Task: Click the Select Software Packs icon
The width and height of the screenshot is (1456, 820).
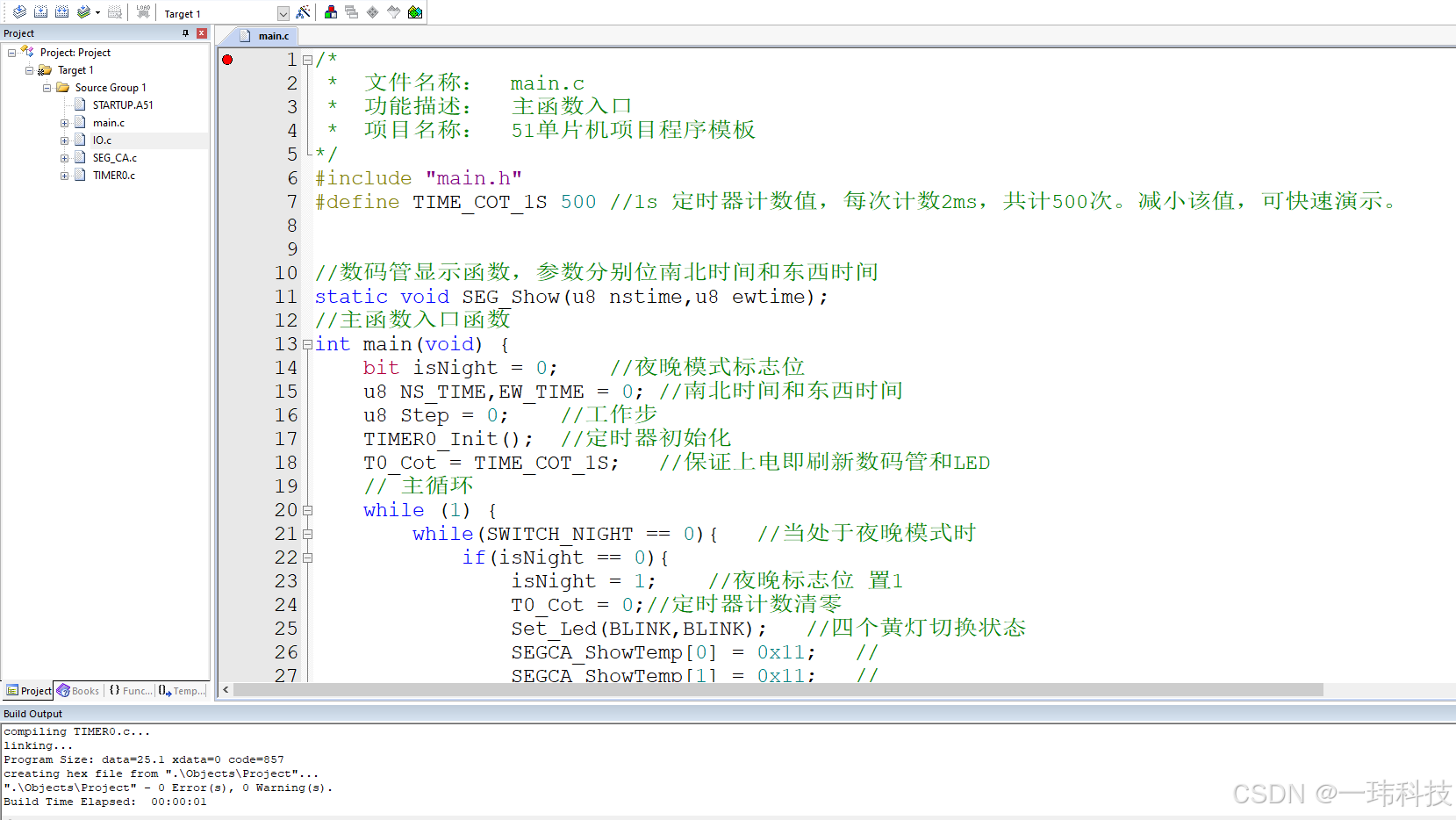Action: (394, 12)
